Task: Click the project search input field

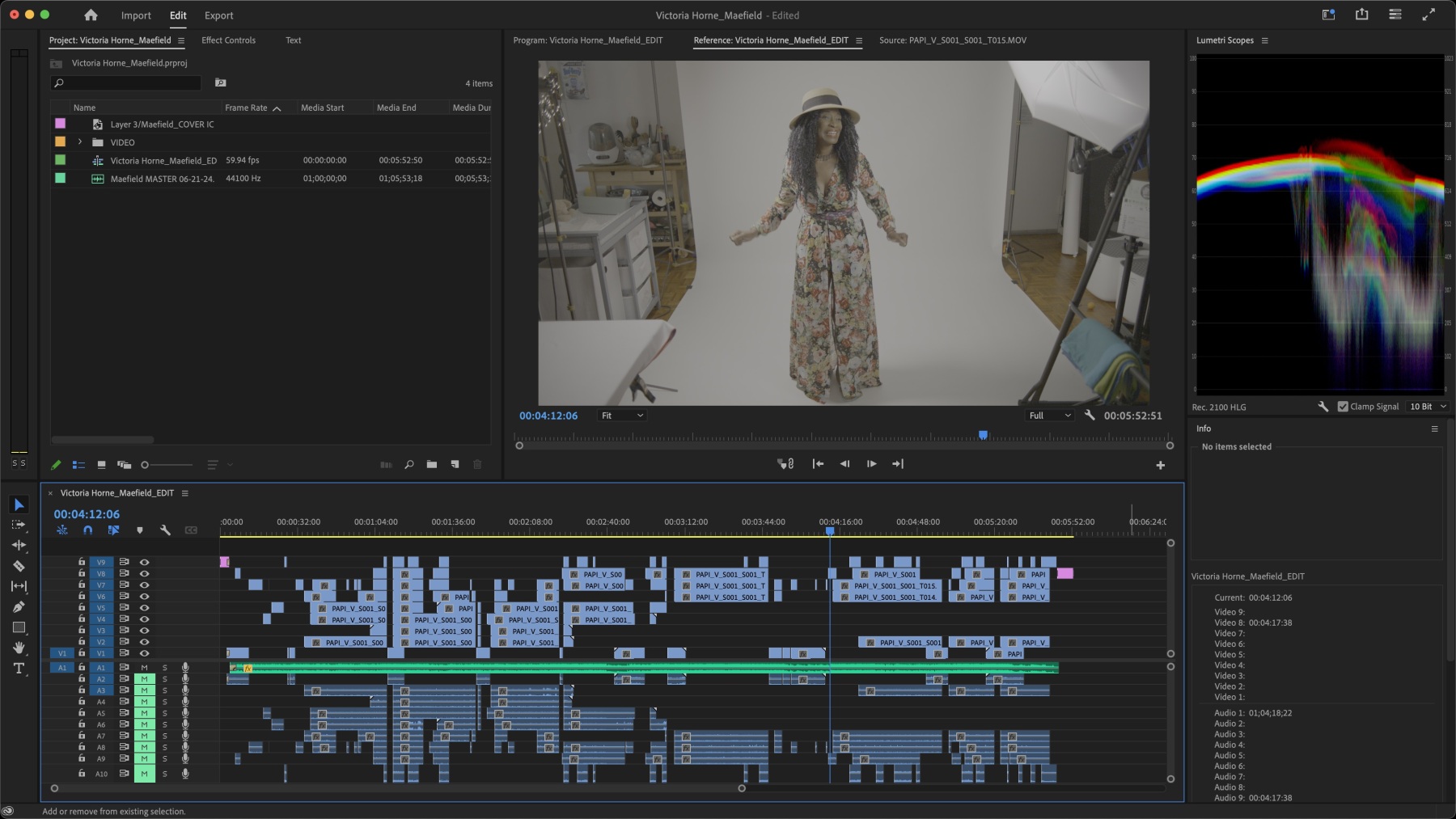Action: pos(129,83)
